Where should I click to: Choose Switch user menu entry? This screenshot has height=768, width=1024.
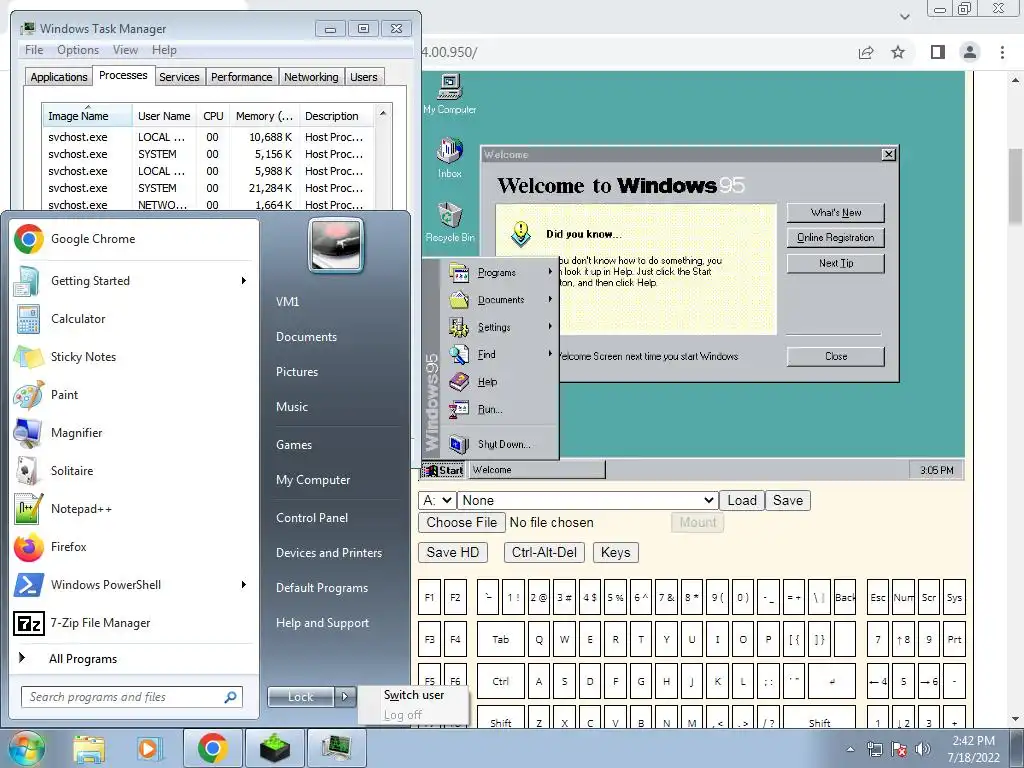414,695
